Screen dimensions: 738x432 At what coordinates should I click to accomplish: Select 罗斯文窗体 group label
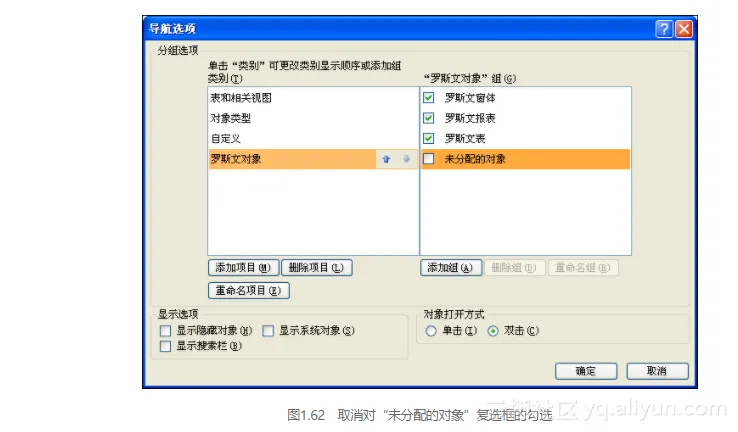(x=470, y=98)
